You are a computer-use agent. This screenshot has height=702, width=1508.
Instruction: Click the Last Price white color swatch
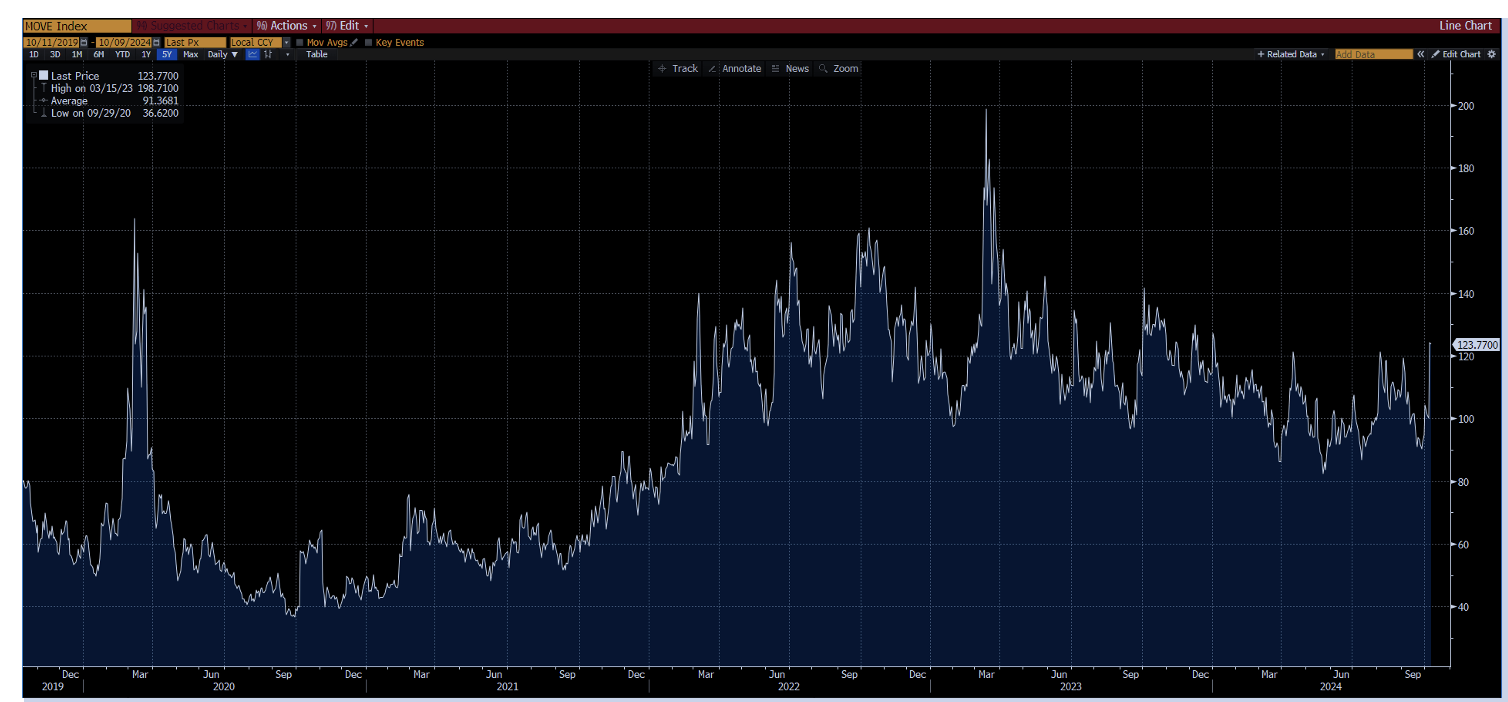point(43,76)
